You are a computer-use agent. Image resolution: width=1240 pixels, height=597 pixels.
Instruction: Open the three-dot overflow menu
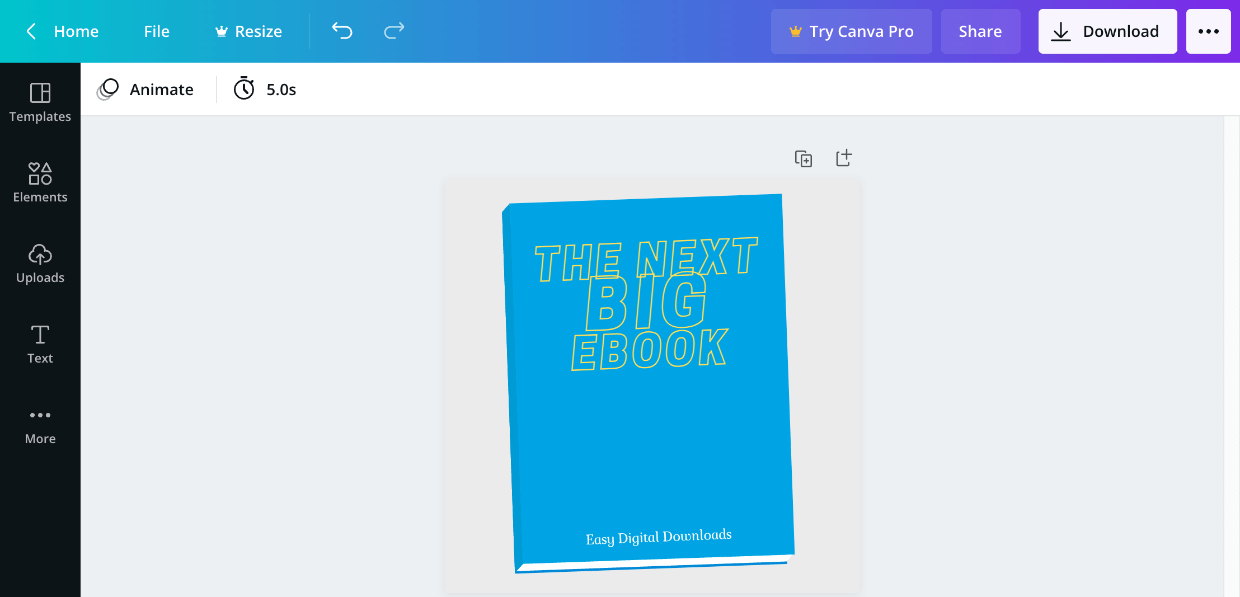click(1208, 31)
